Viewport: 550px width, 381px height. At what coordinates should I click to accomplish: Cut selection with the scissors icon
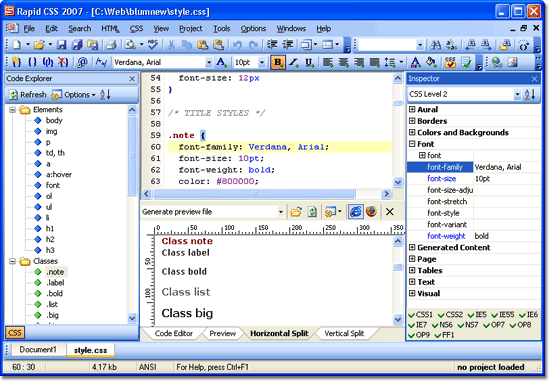(x=171, y=45)
